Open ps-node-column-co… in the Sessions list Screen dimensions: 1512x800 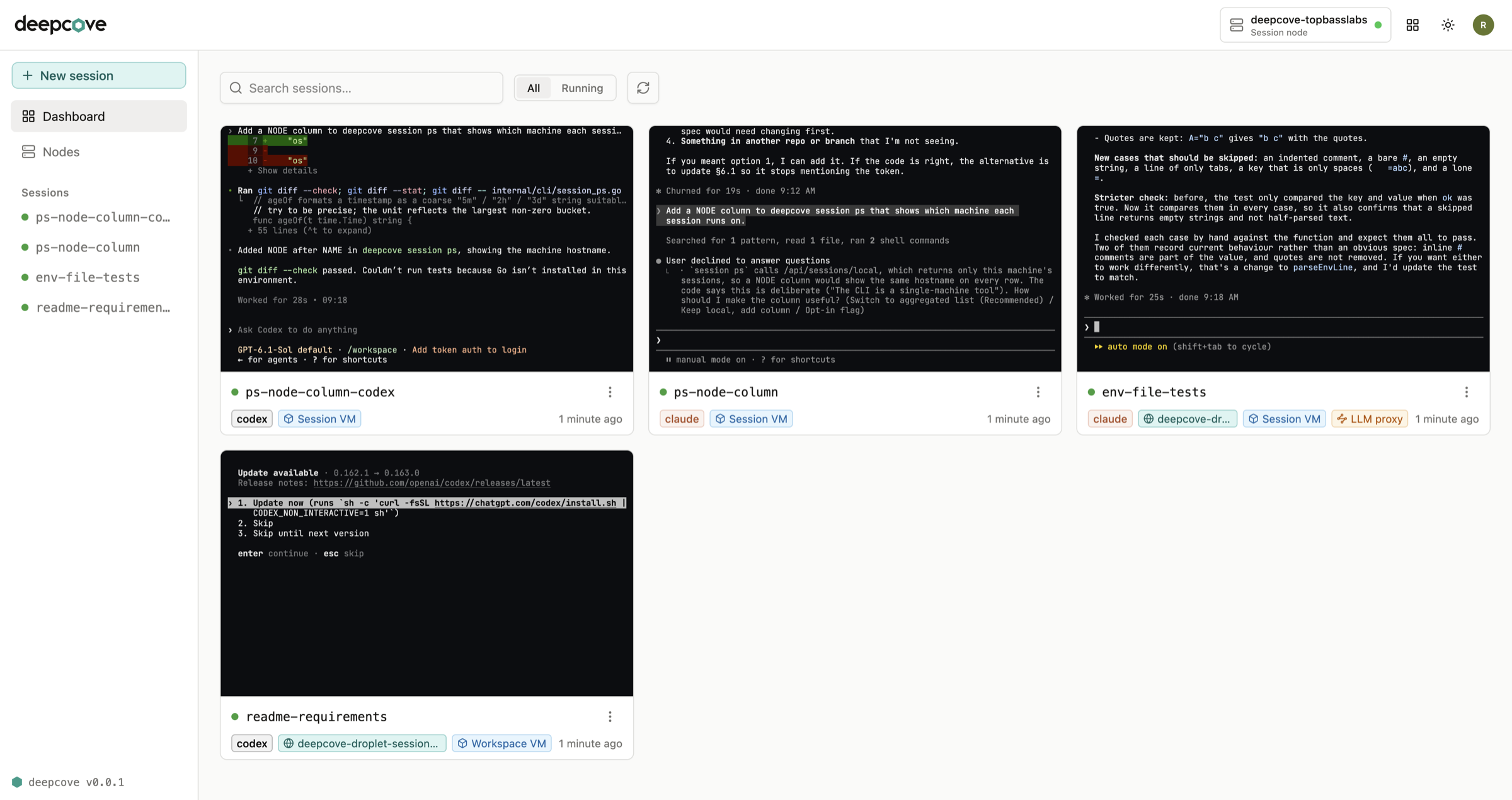tap(99, 217)
